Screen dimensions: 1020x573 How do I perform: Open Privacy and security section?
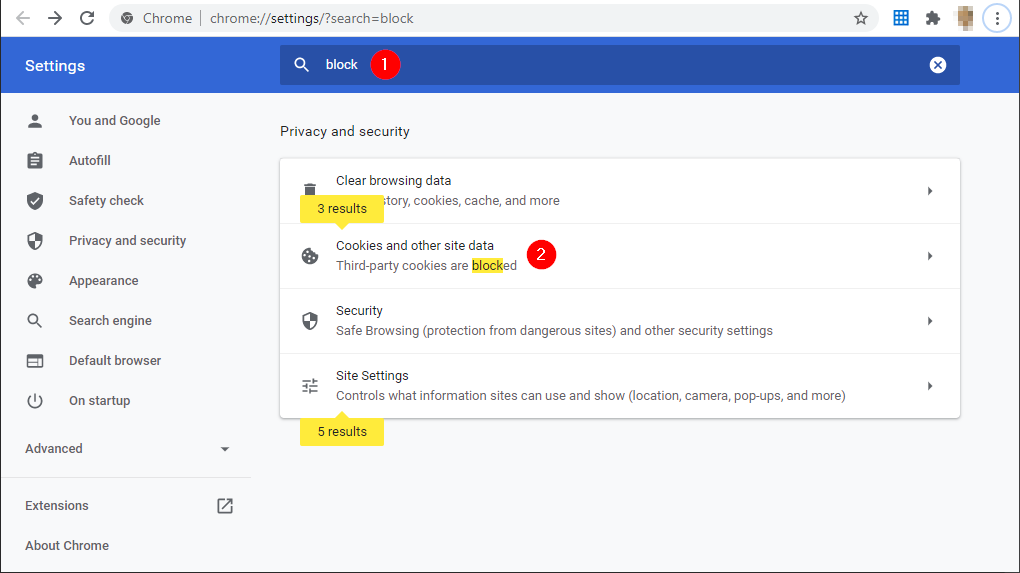coord(128,241)
